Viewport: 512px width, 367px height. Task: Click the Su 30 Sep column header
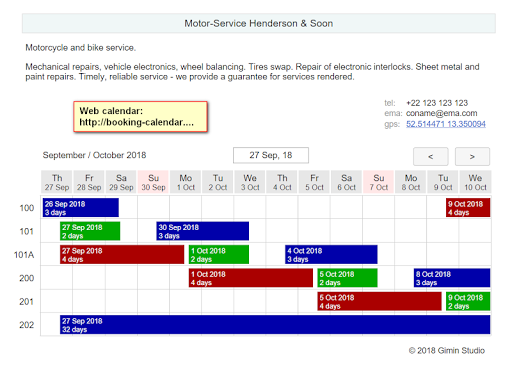tap(153, 182)
